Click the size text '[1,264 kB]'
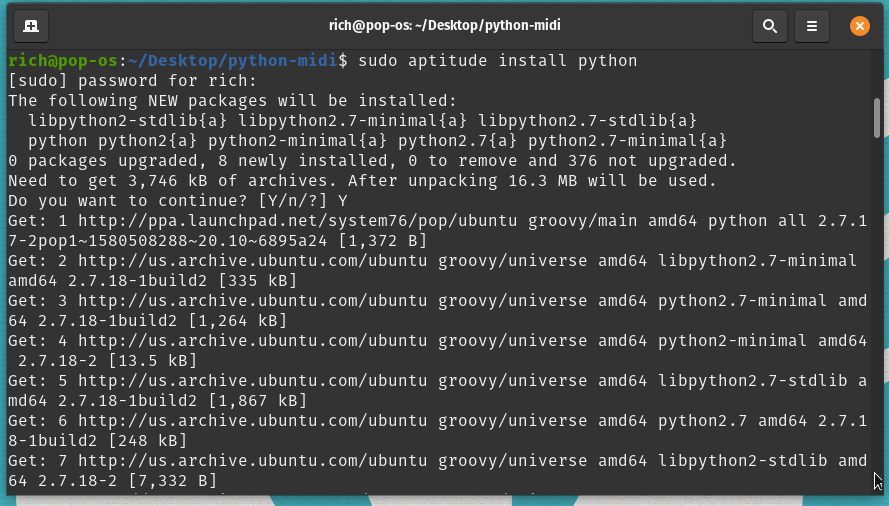This screenshot has width=889, height=506. (238, 321)
